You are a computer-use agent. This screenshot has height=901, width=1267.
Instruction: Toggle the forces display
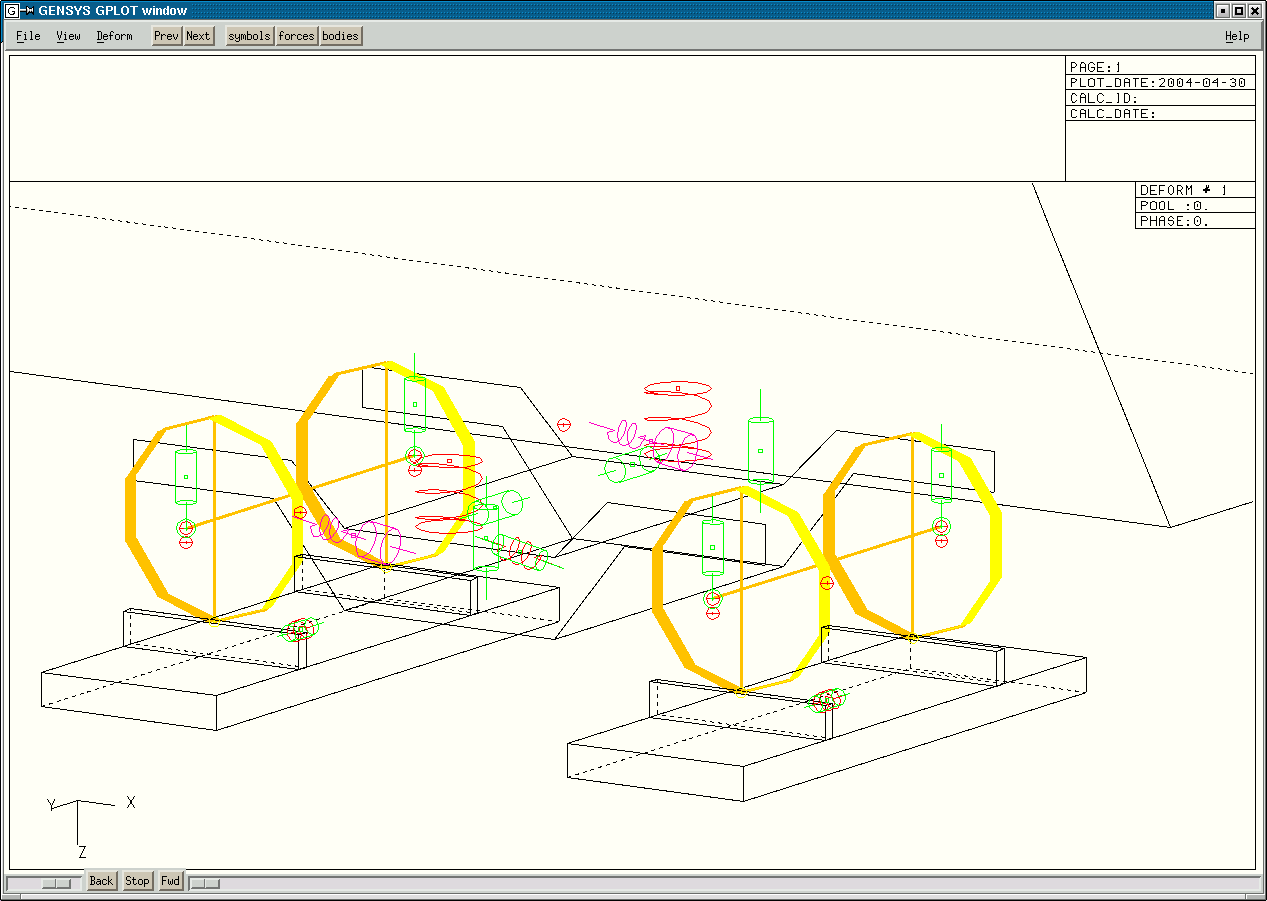click(x=295, y=36)
